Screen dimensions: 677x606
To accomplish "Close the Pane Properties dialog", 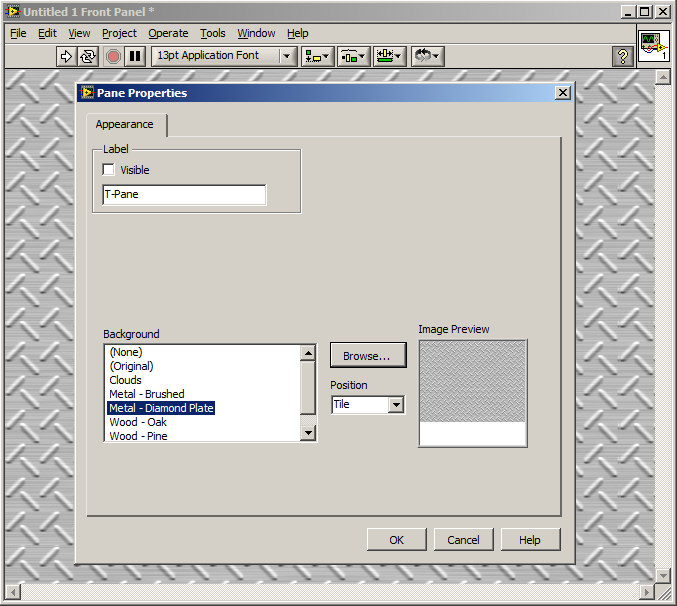I will click(563, 93).
